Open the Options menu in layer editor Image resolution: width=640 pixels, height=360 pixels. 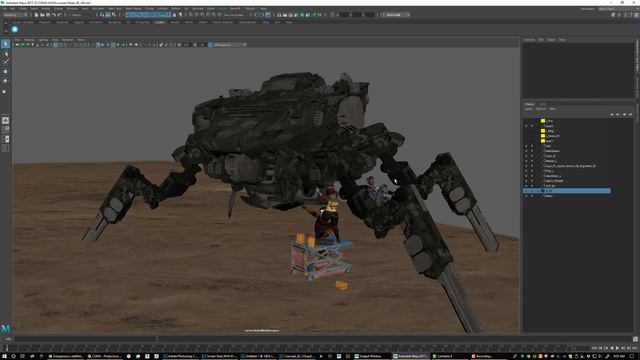[x=540, y=109]
